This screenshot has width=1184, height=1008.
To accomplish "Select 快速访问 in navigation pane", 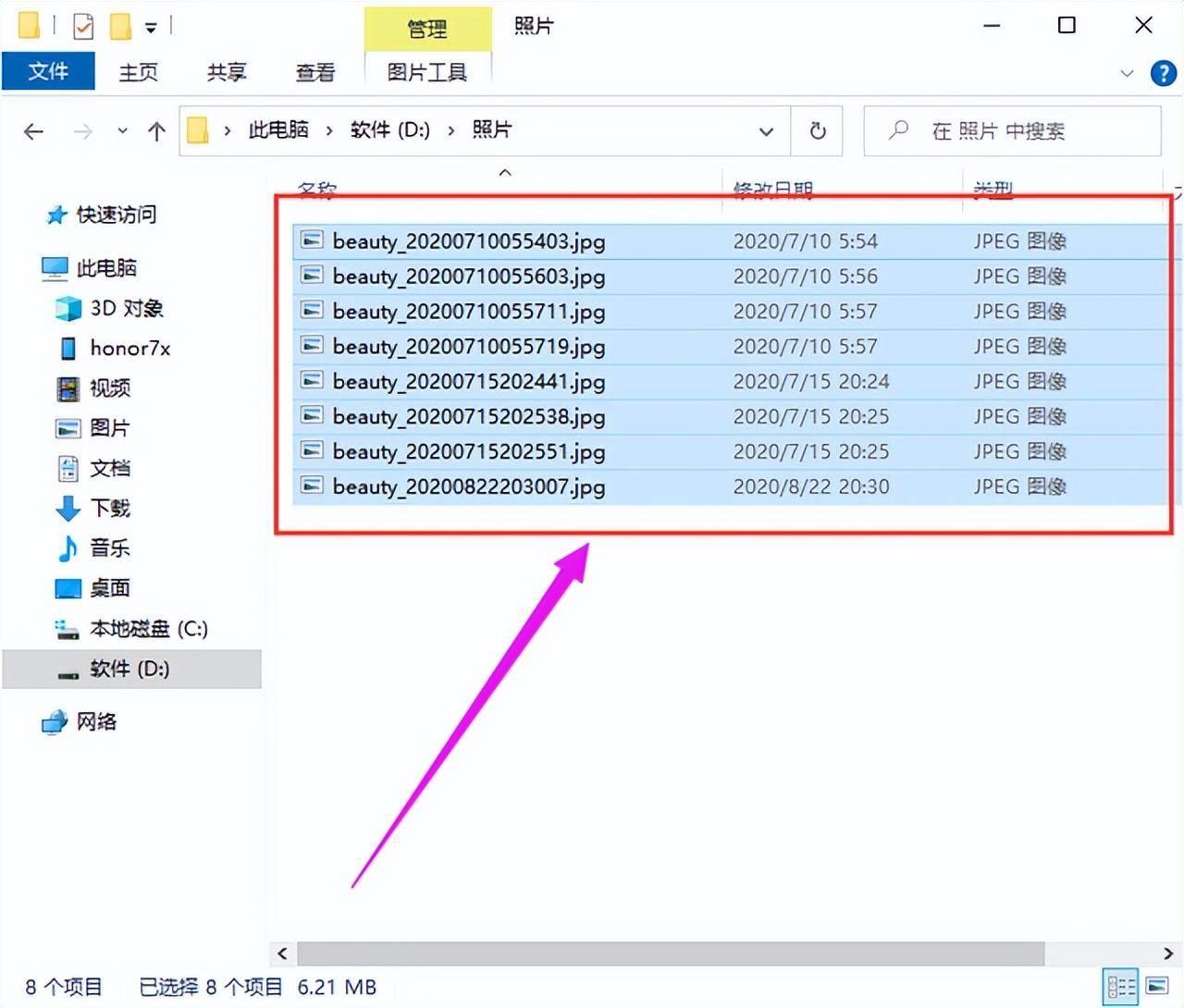I will pyautogui.click(x=117, y=215).
